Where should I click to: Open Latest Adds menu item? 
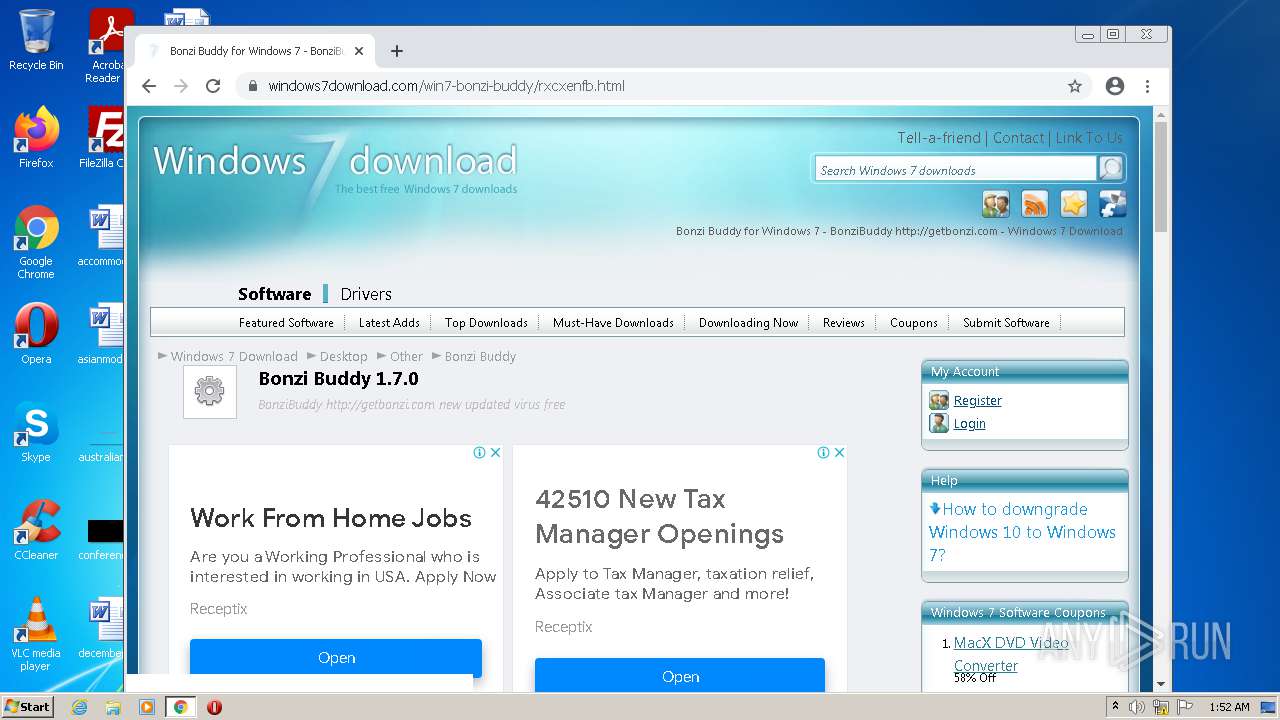pyautogui.click(x=389, y=323)
